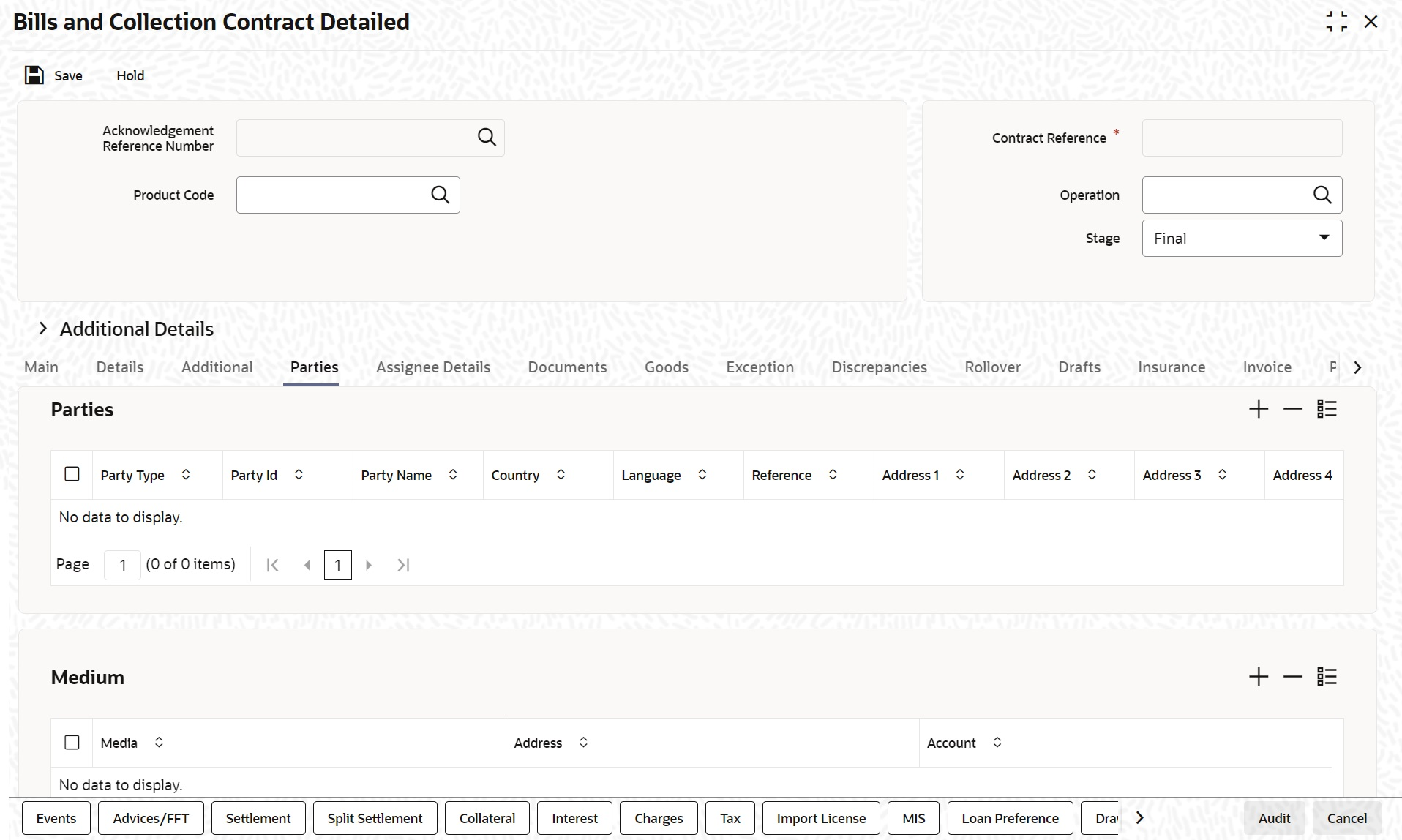
Task: Show more bottom buttons with chevron arrow
Action: click(x=1139, y=818)
